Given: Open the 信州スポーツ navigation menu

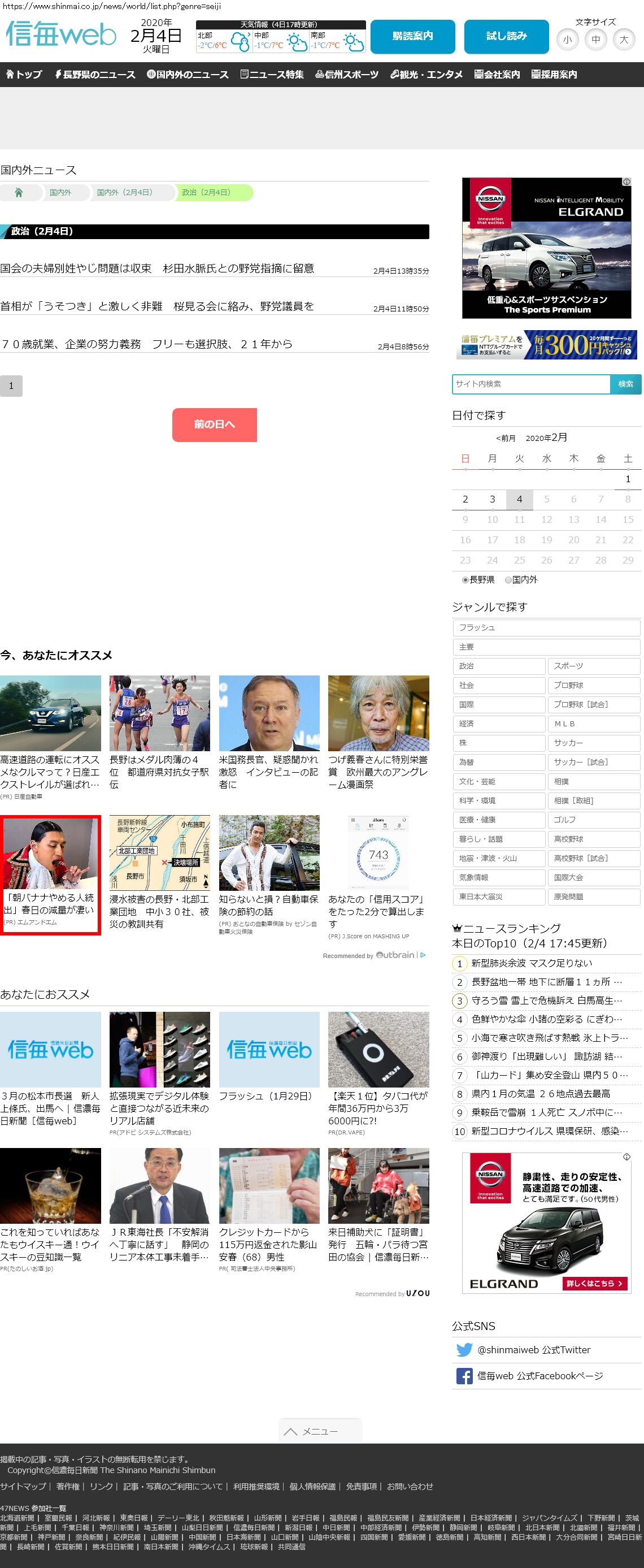Looking at the screenshot, I should [x=347, y=74].
